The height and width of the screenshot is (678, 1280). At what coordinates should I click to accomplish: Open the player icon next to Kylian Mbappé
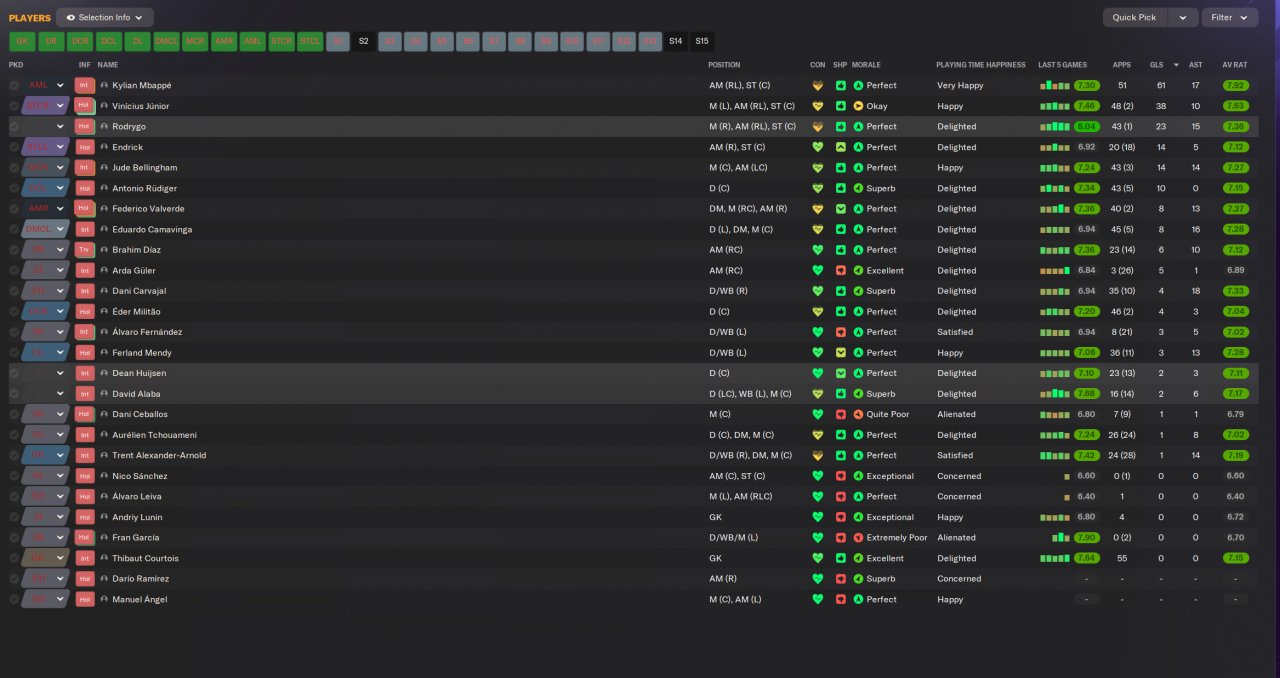104,86
